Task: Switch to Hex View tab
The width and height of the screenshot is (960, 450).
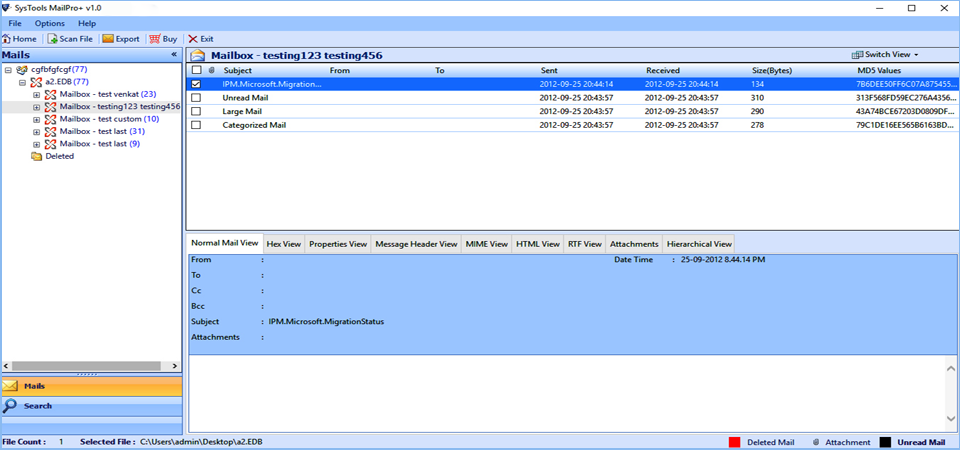Action: click(284, 244)
